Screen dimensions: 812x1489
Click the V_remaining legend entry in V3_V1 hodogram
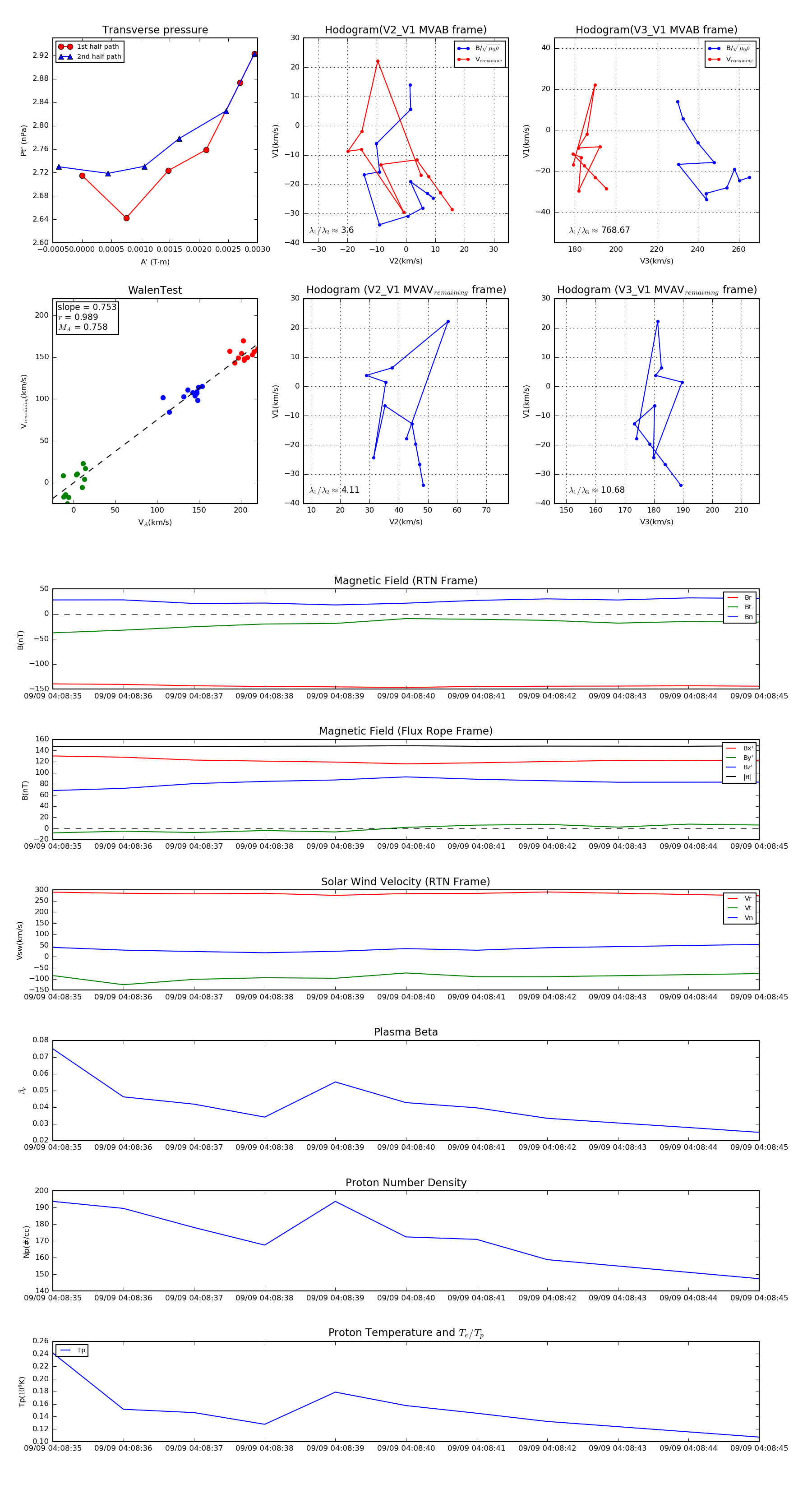[730, 60]
